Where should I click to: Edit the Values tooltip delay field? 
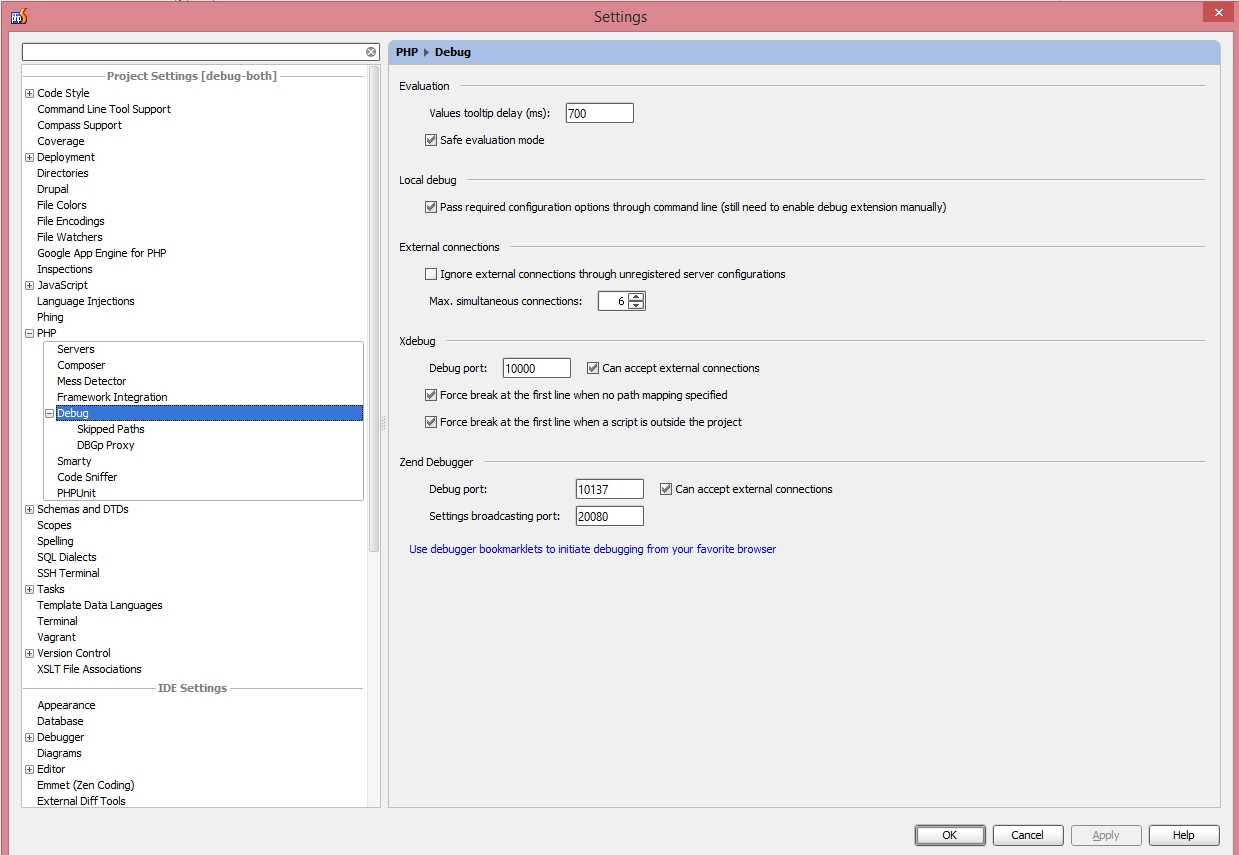coord(599,113)
